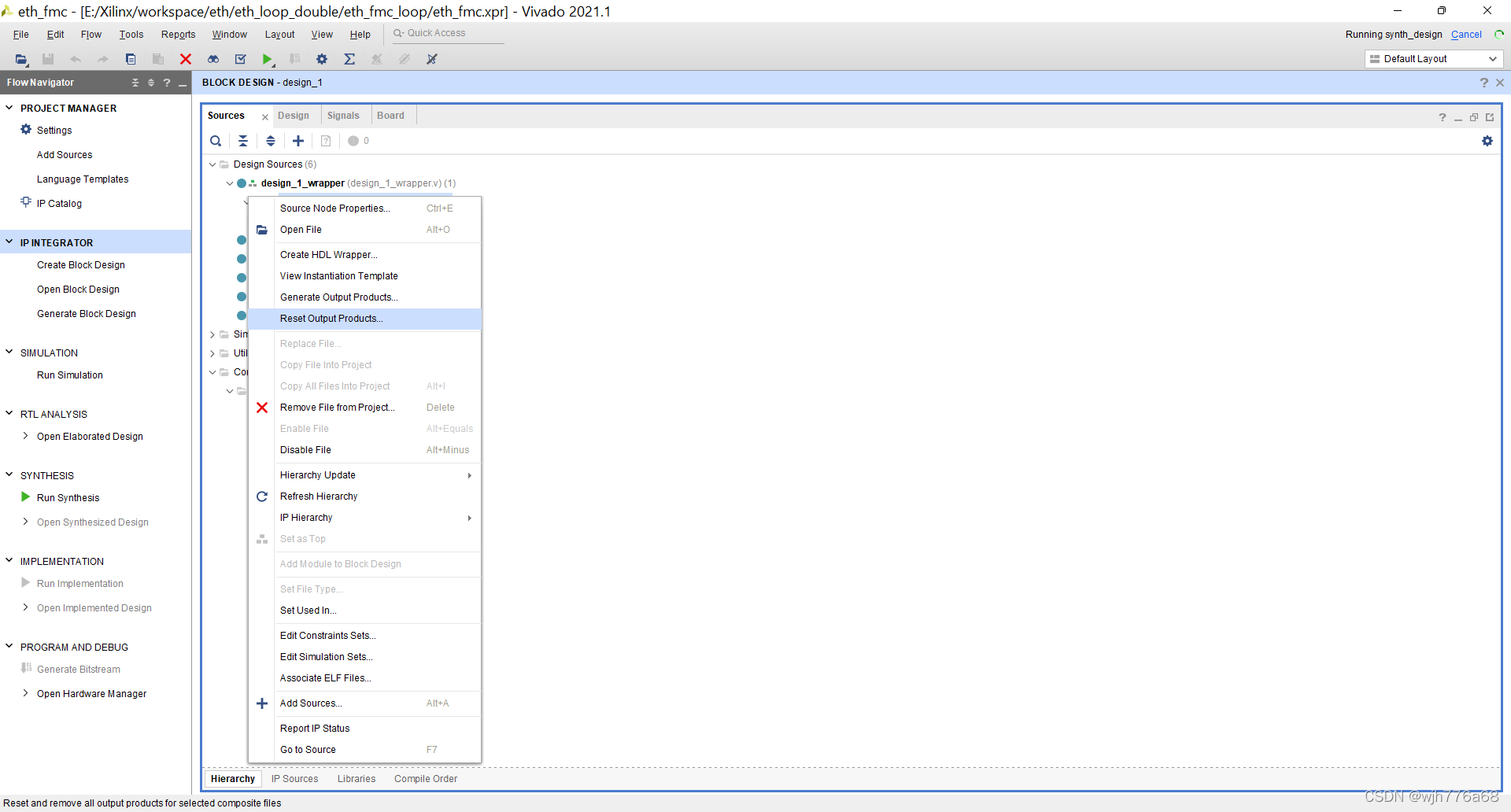Viewport: 1511px width, 812px height.
Task: Click the binoculars Find toolbar icon
Action: pos(213,59)
